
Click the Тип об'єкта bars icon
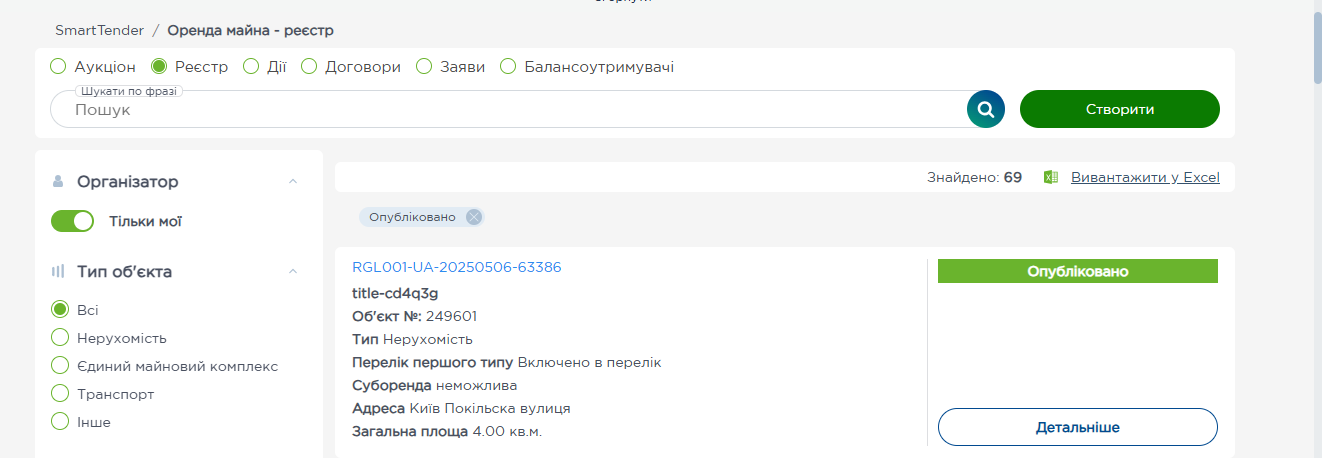click(58, 271)
